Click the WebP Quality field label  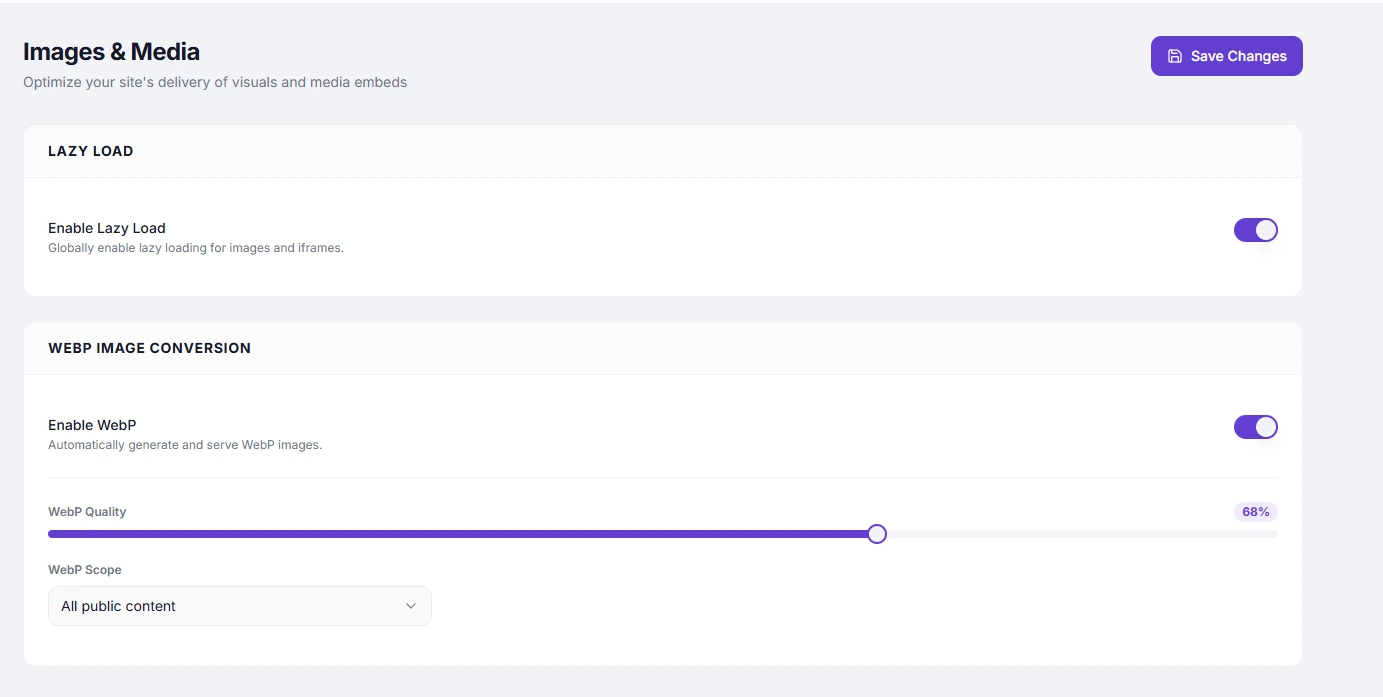point(87,512)
